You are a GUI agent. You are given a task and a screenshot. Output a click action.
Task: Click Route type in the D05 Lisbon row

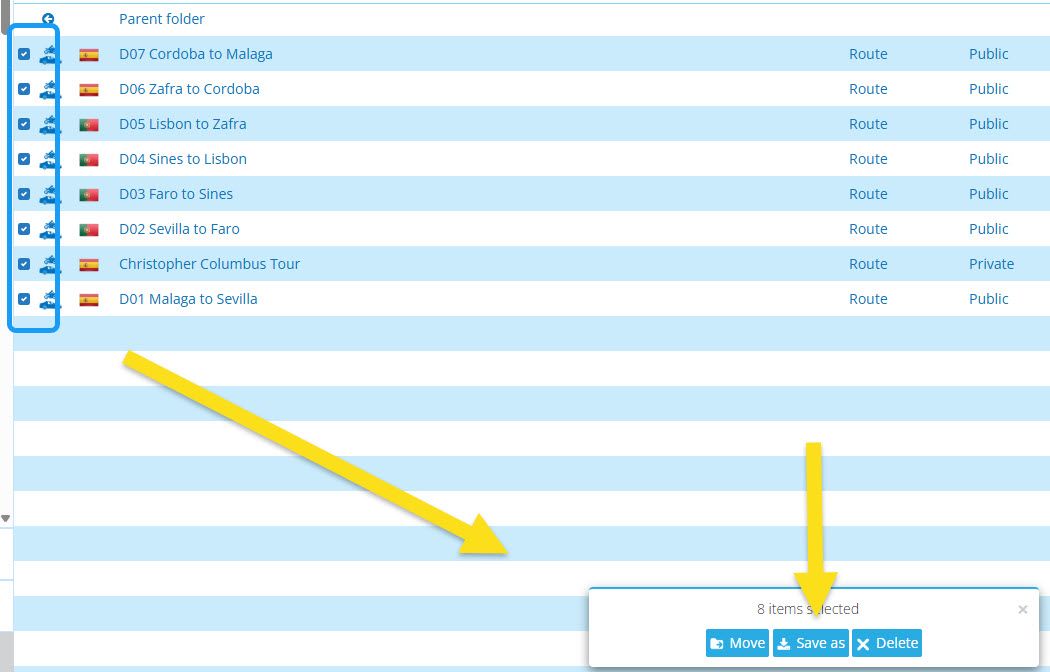point(868,124)
